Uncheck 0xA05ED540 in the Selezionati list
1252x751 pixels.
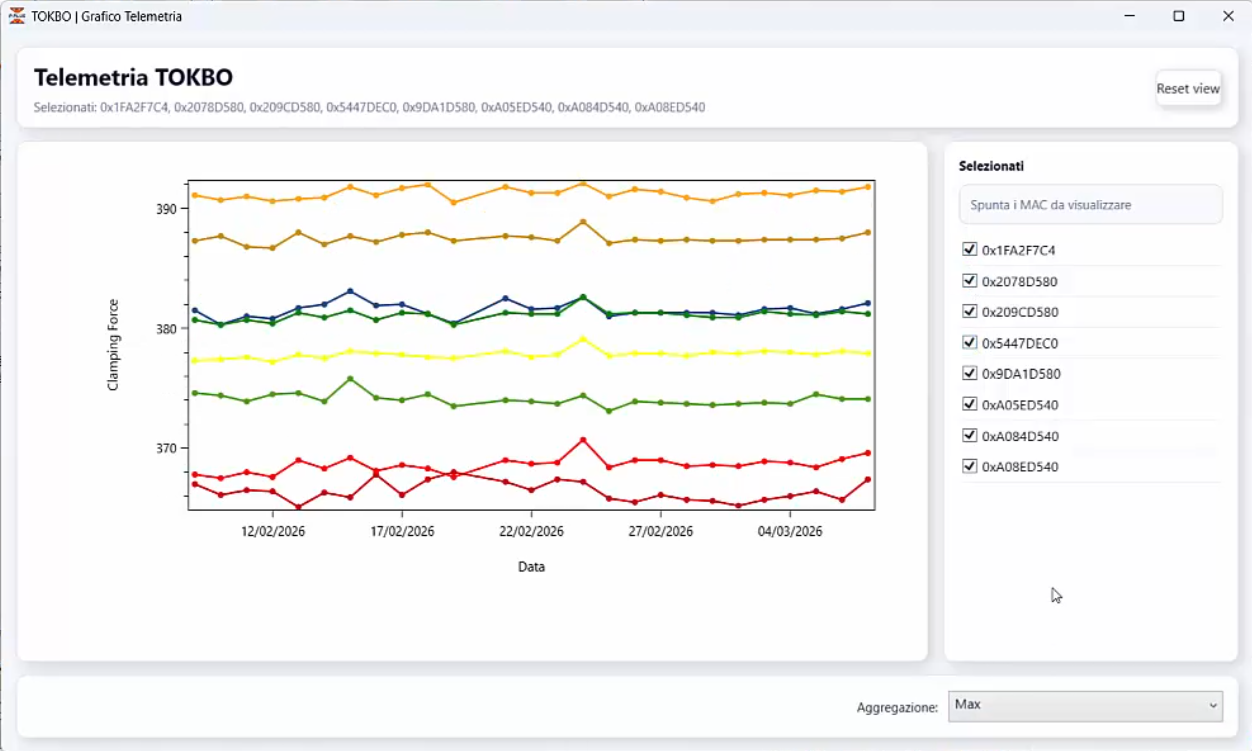969,405
